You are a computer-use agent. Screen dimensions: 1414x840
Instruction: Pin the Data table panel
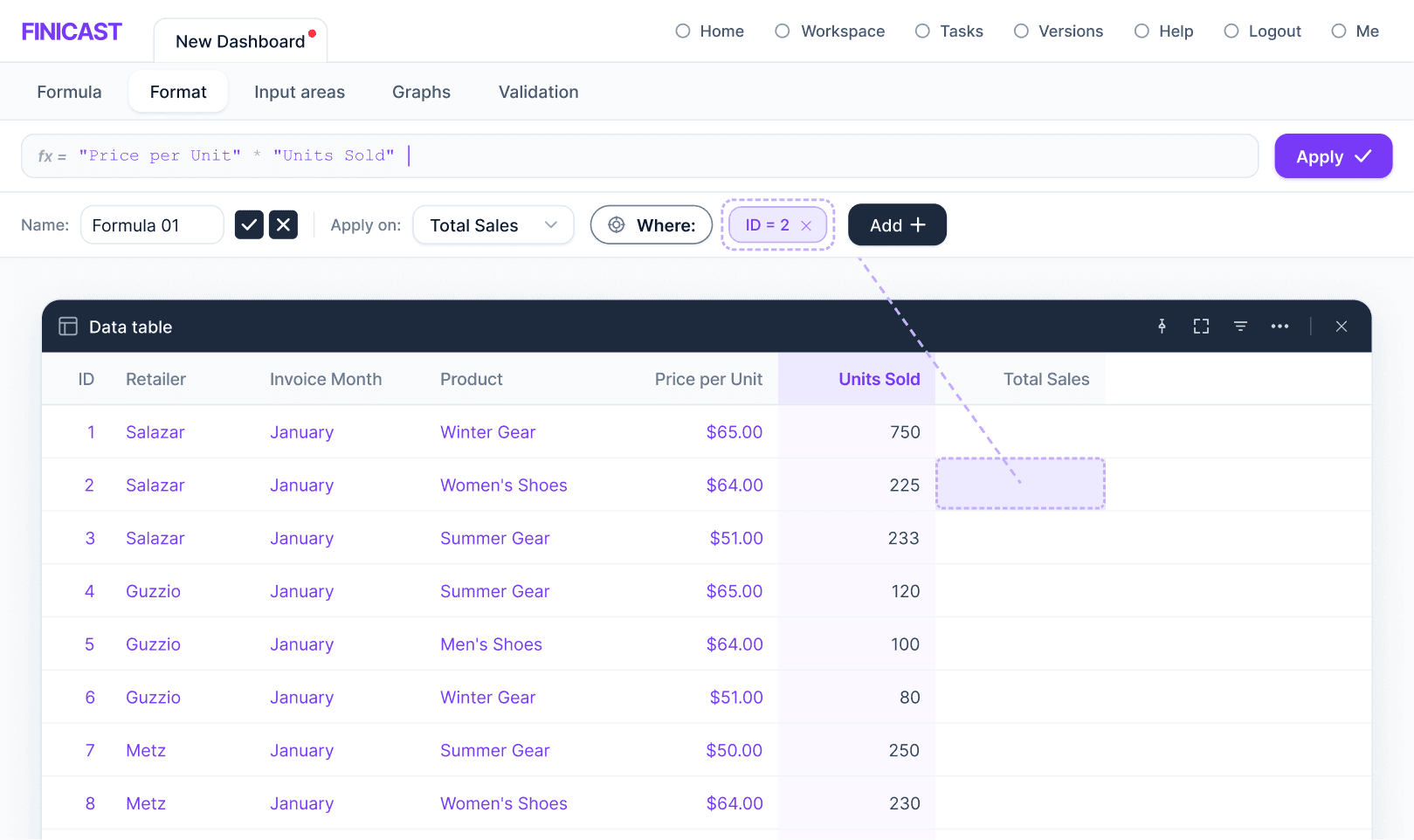[1162, 327]
